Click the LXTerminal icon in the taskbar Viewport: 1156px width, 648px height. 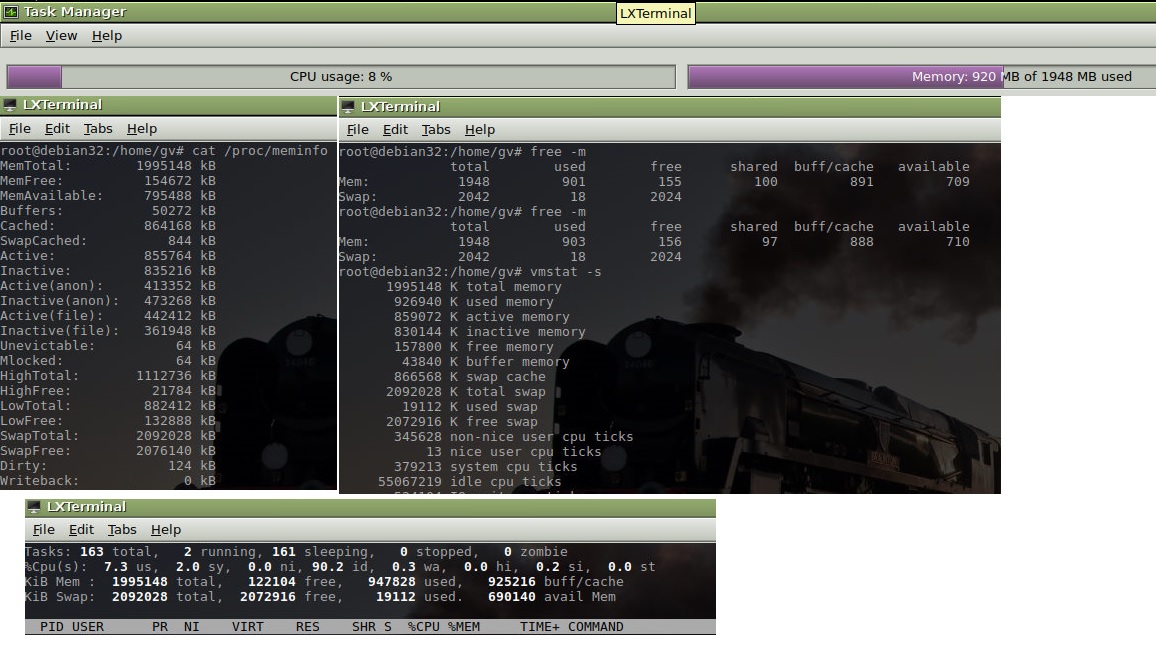(x=655, y=13)
